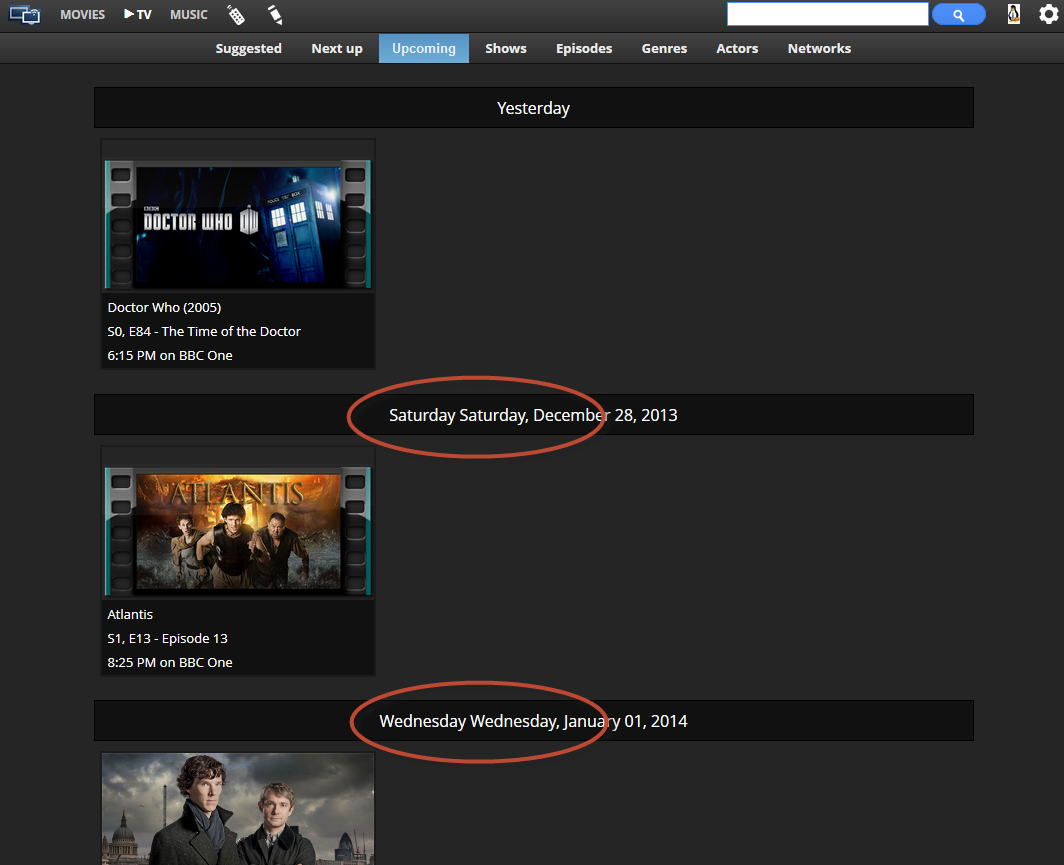Click the pencil edit icon
Image resolution: width=1064 pixels, height=865 pixels.
tap(274, 15)
